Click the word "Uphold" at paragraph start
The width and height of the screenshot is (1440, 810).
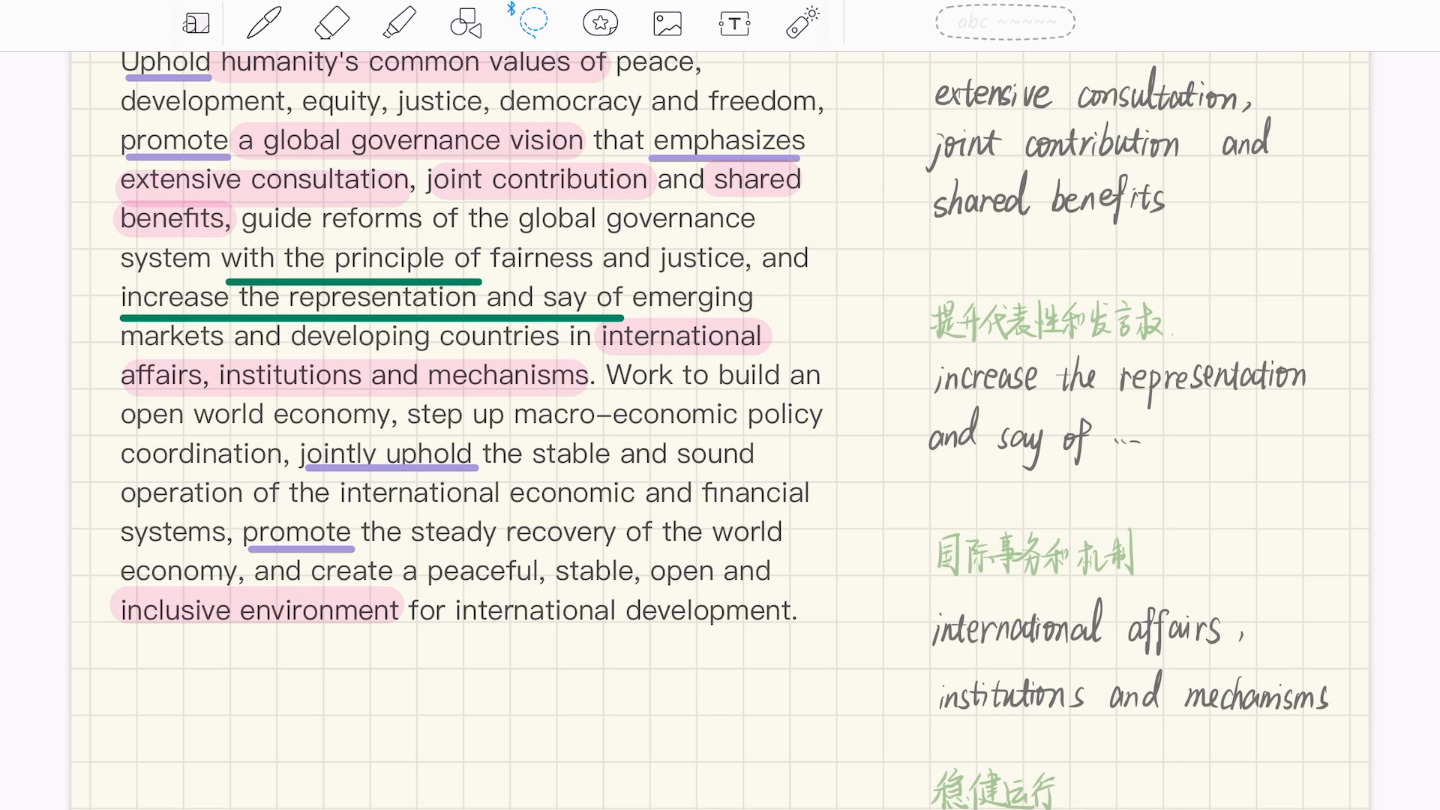(165, 62)
